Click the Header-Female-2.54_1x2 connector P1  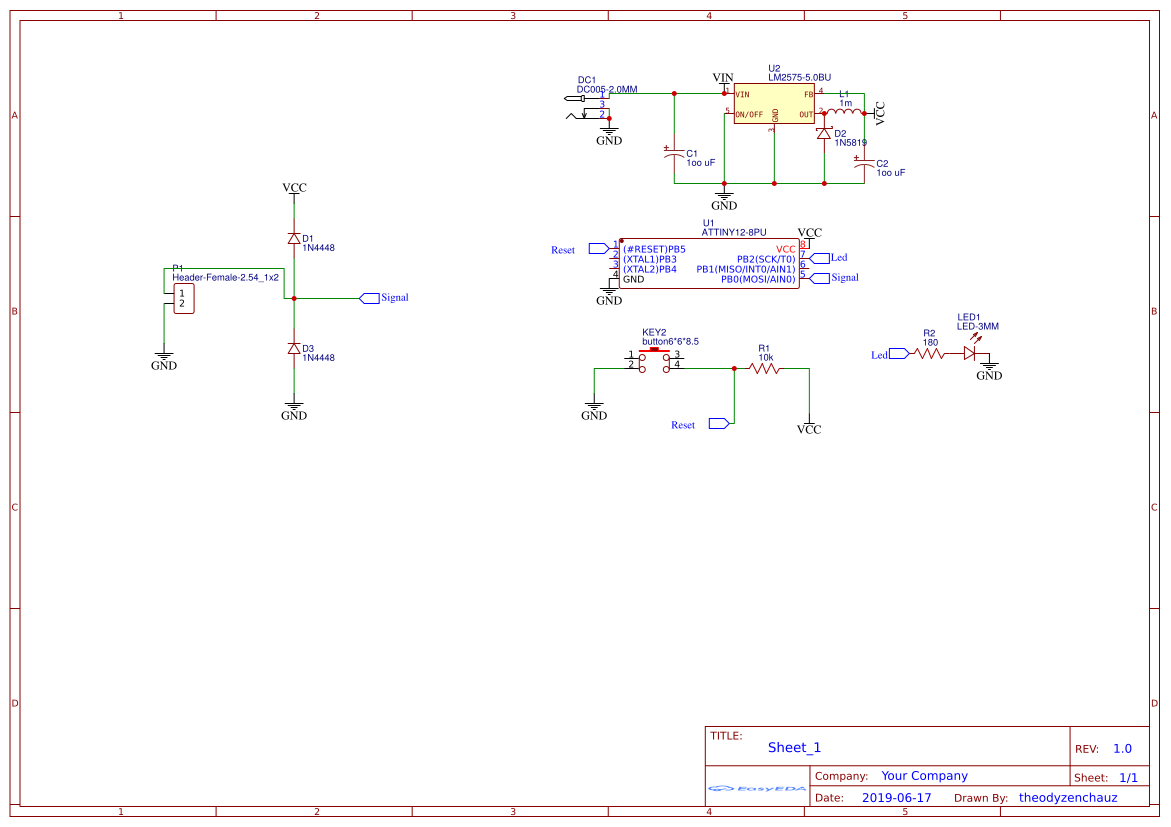point(183,297)
